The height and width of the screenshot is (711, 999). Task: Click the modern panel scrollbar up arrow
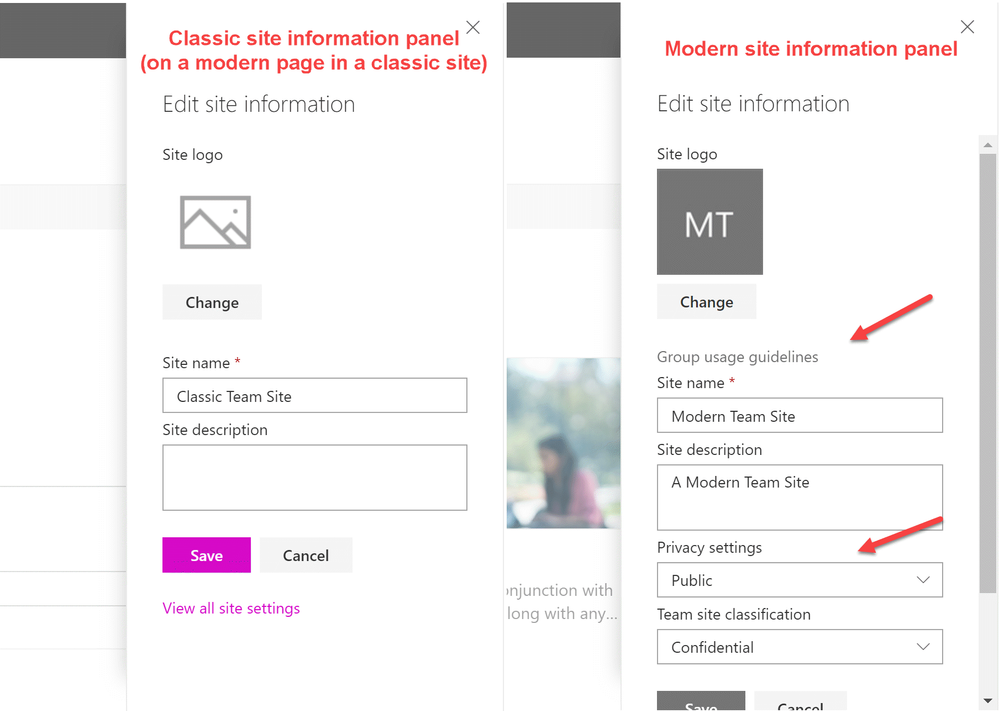(988, 145)
